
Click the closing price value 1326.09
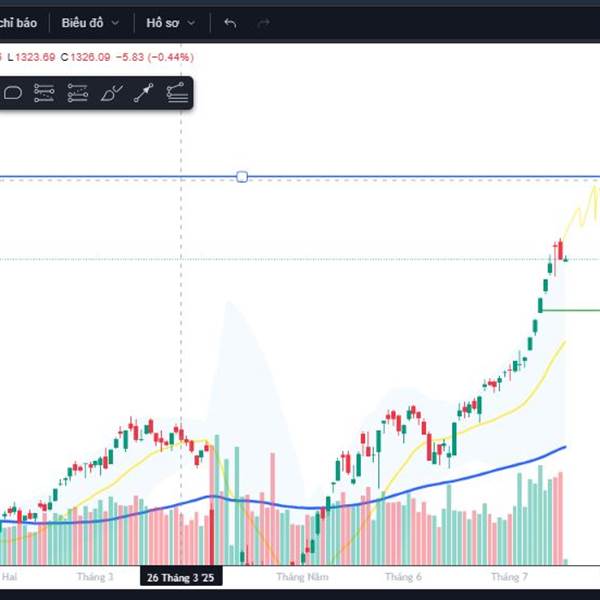[x=91, y=57]
